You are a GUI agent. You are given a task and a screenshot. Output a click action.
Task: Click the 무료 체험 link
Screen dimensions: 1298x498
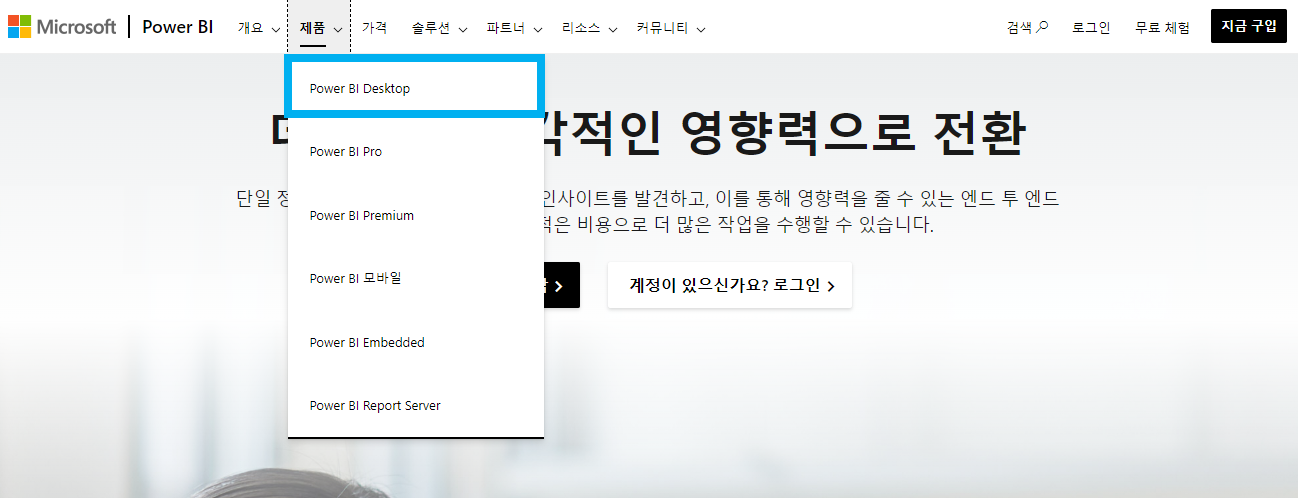pos(1162,27)
